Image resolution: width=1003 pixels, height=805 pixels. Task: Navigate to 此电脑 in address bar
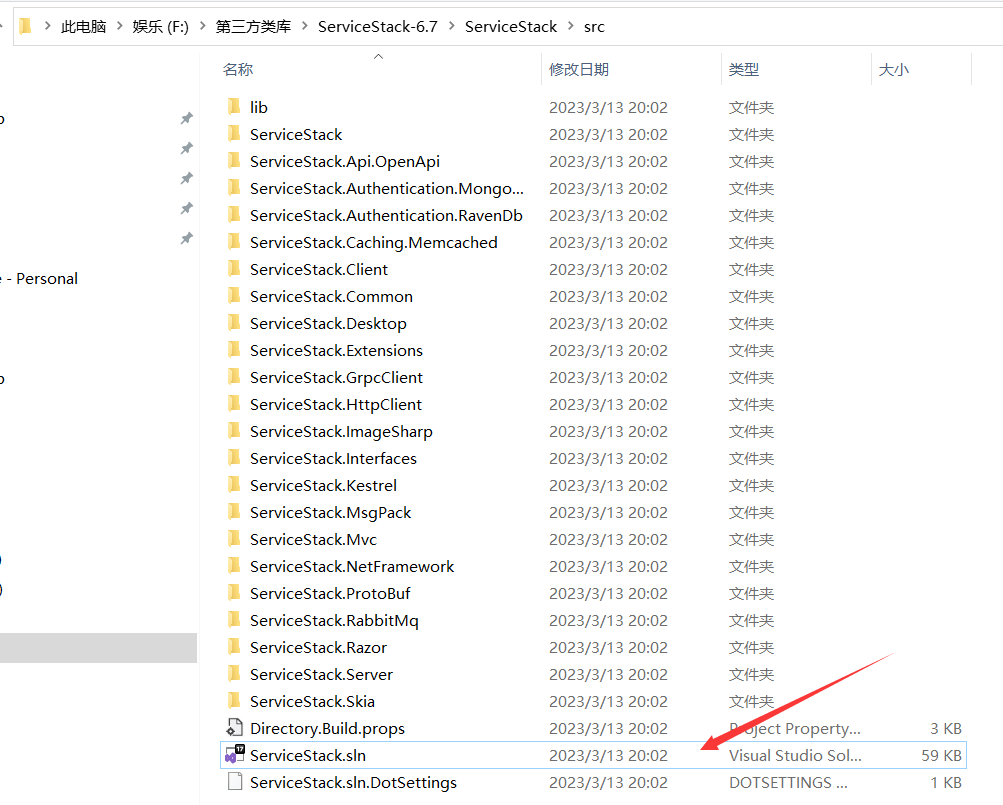(x=83, y=26)
